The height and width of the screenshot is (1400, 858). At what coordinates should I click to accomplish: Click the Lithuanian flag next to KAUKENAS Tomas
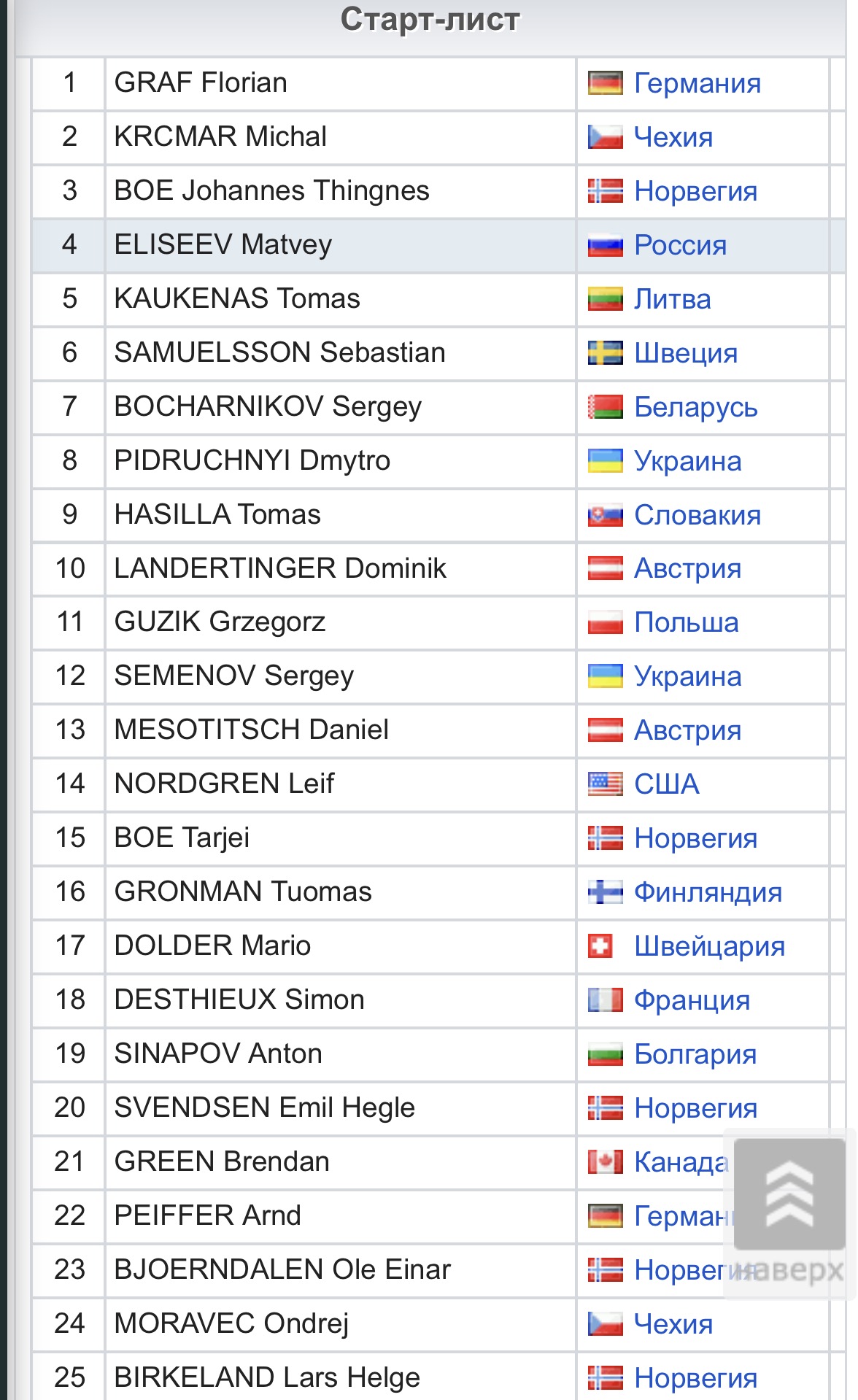(x=605, y=300)
